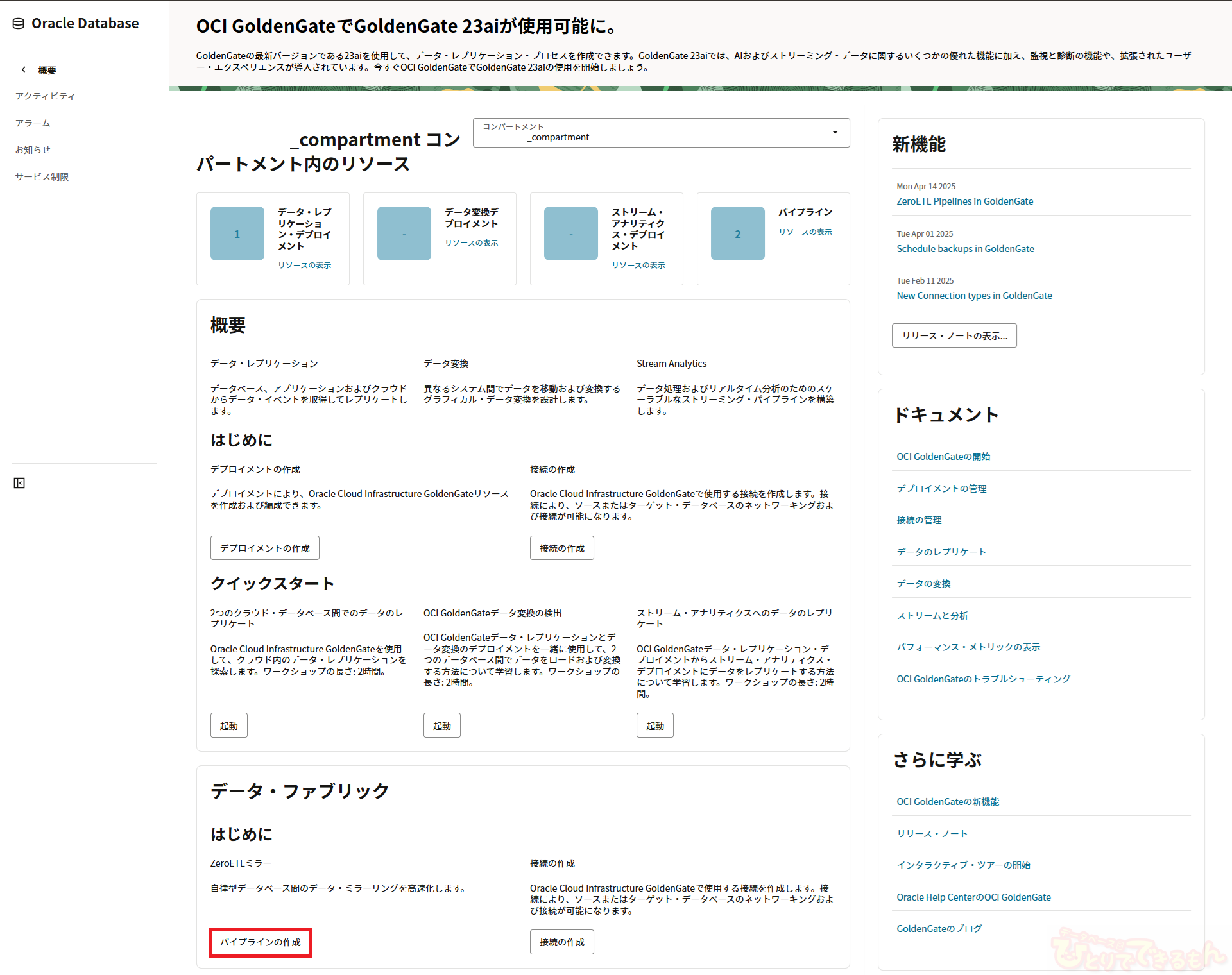Open 接続の管理 documentation link
This screenshot has width=1232, height=975.
click(x=919, y=520)
